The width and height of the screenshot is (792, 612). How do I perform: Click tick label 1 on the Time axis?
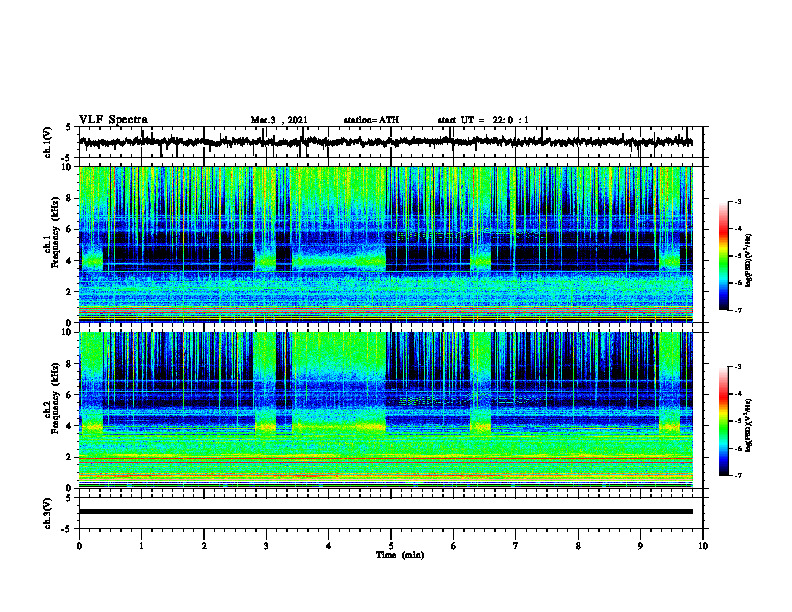(141, 546)
